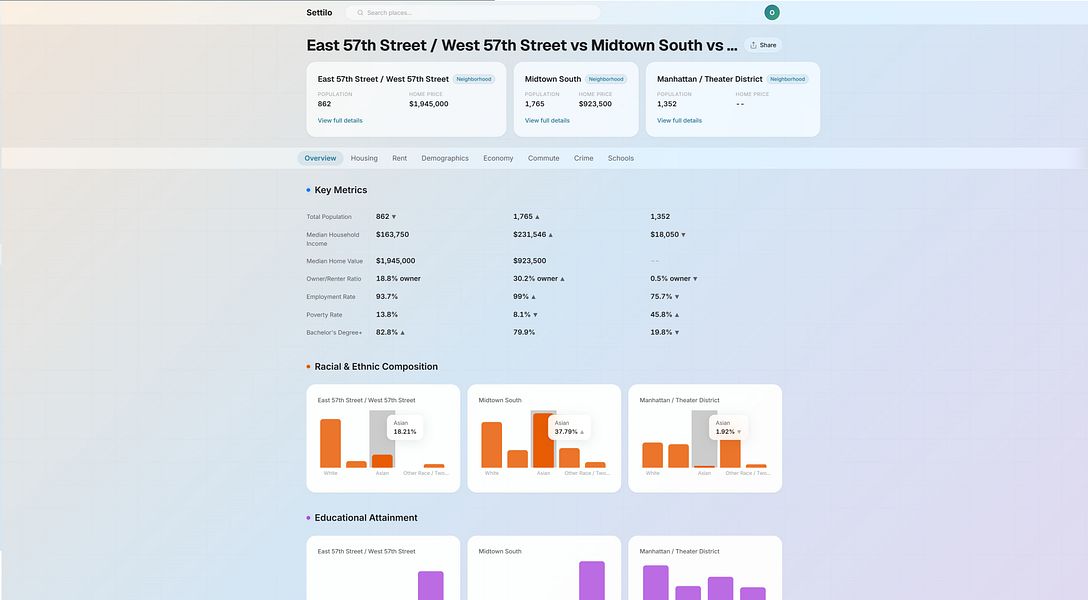Click the 19.8% bachelor's value

coord(661,333)
